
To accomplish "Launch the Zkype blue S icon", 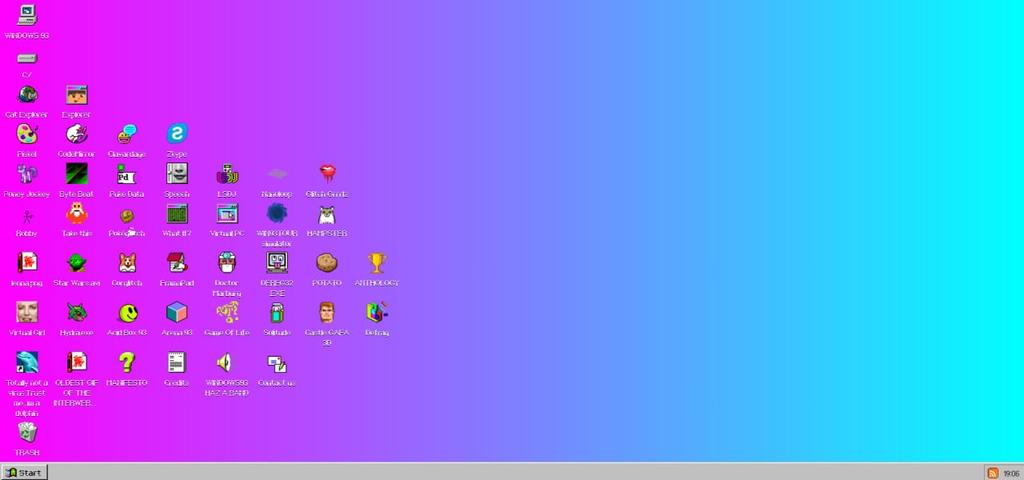I will click(x=176, y=134).
